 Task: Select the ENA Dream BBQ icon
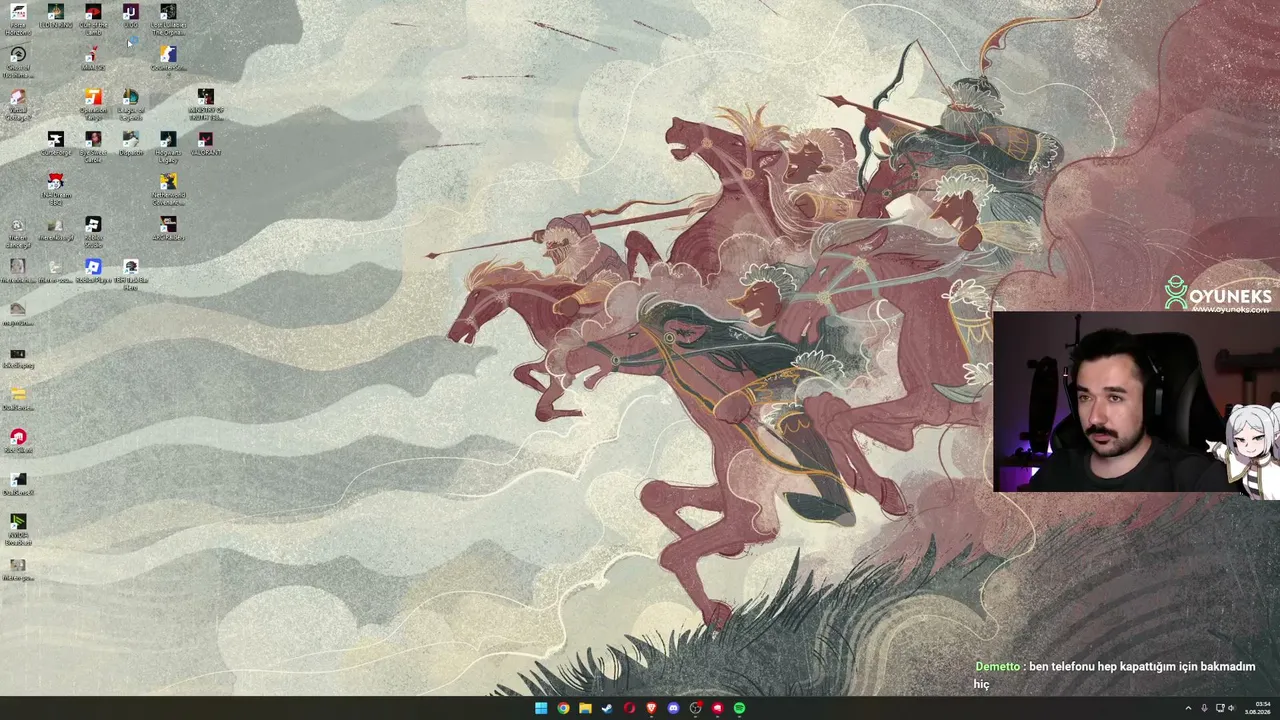(55, 190)
